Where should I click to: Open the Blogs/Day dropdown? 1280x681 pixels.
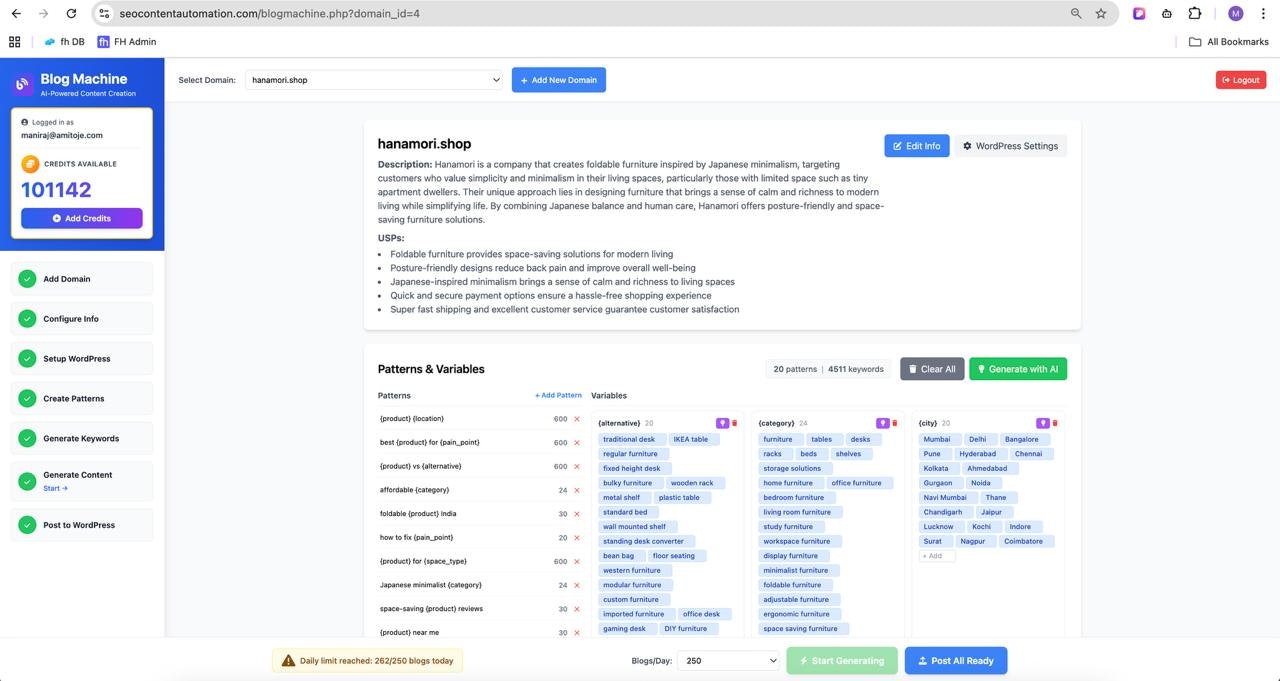[x=727, y=660]
